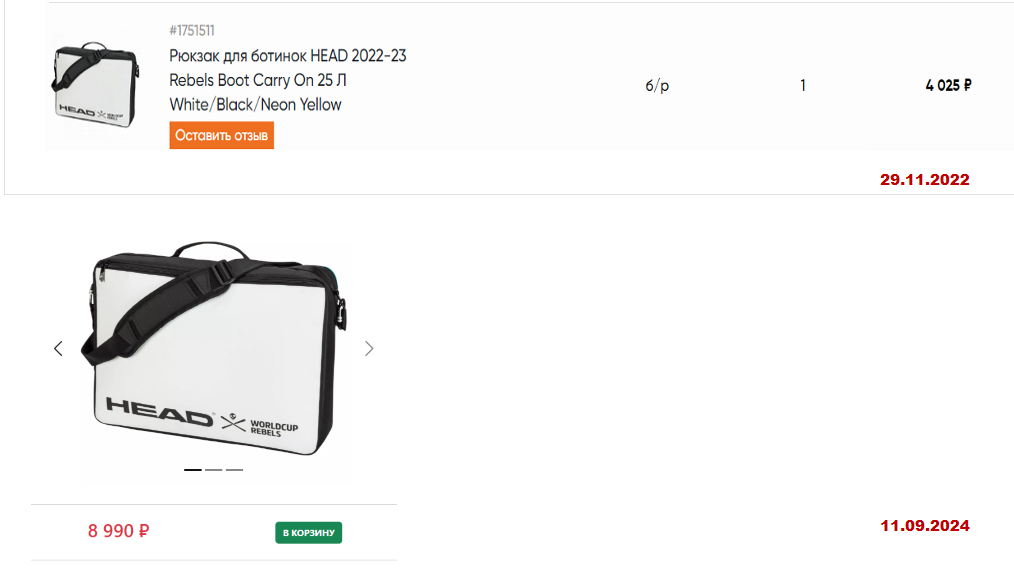Click the б/р size value
Screen dimensions: 1014x578
(657, 85)
